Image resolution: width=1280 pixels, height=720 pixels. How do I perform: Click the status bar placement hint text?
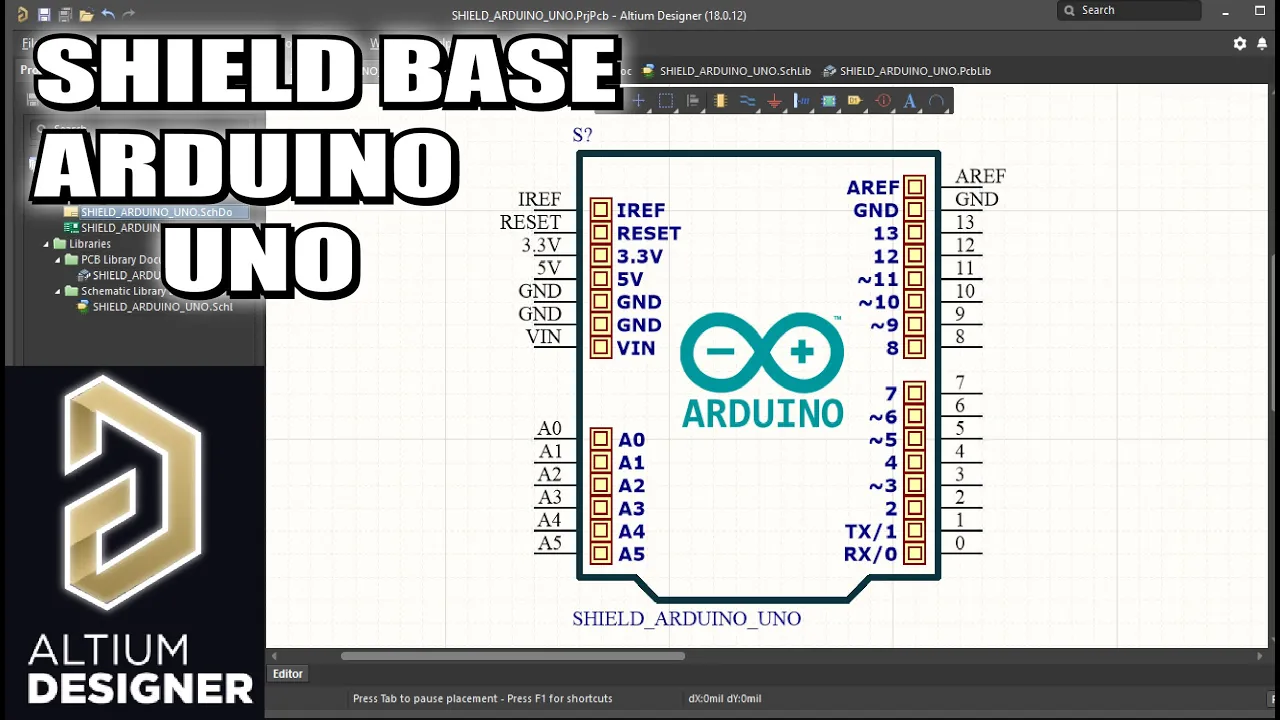pos(482,699)
